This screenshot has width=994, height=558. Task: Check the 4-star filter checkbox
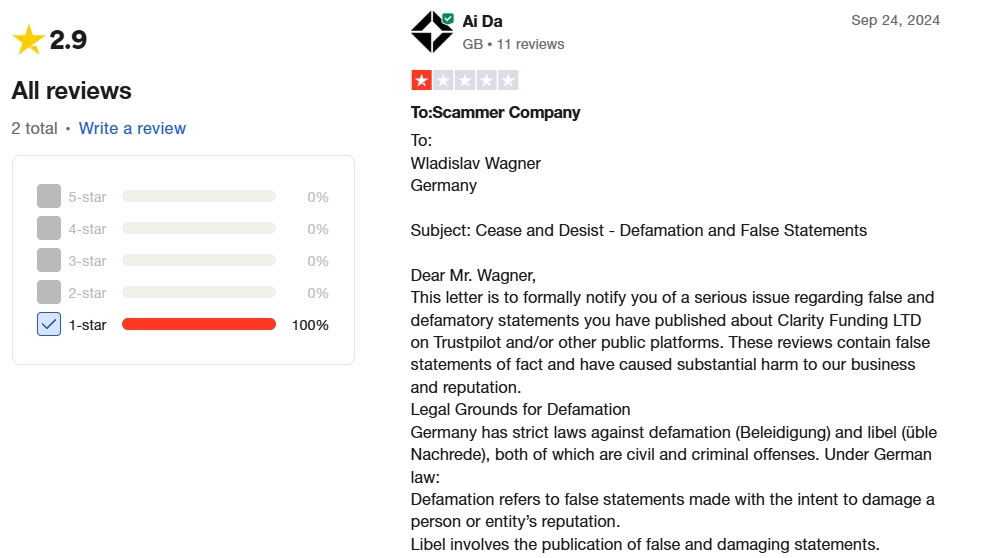[x=49, y=228]
